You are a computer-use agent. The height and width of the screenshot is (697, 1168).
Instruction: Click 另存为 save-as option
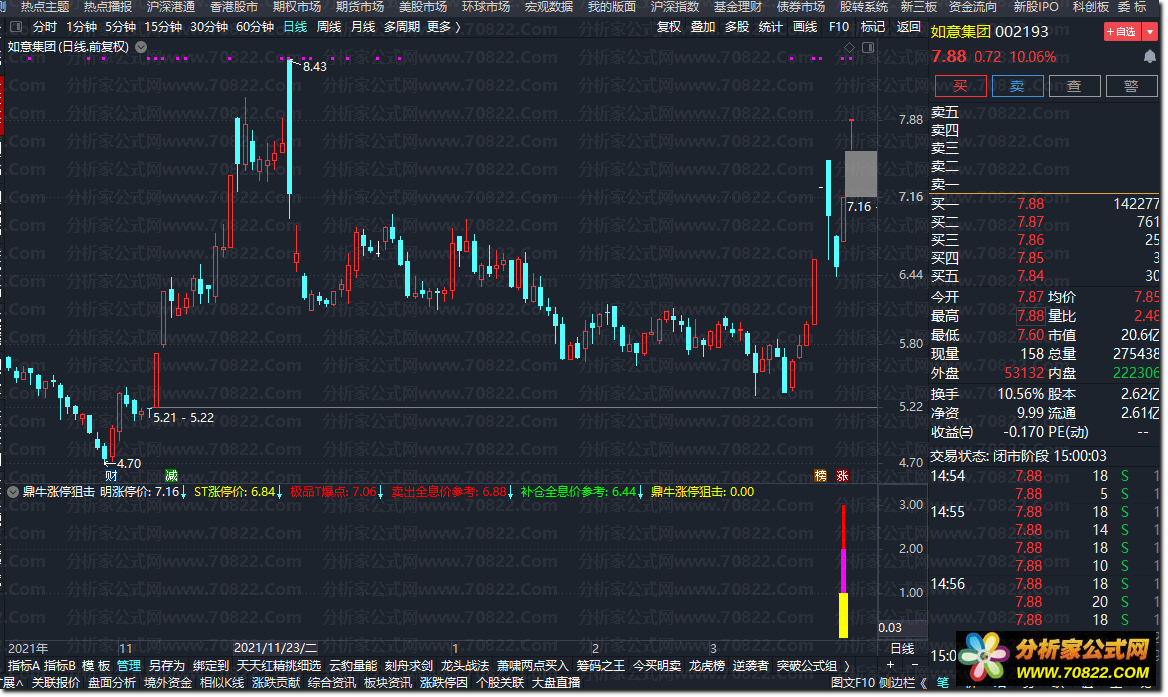click(x=167, y=666)
